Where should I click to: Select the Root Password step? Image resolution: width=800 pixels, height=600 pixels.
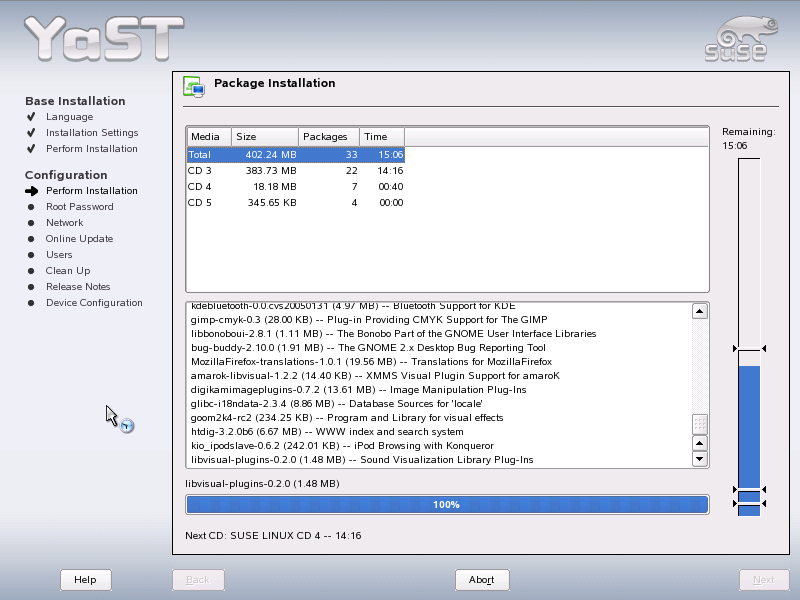80,207
